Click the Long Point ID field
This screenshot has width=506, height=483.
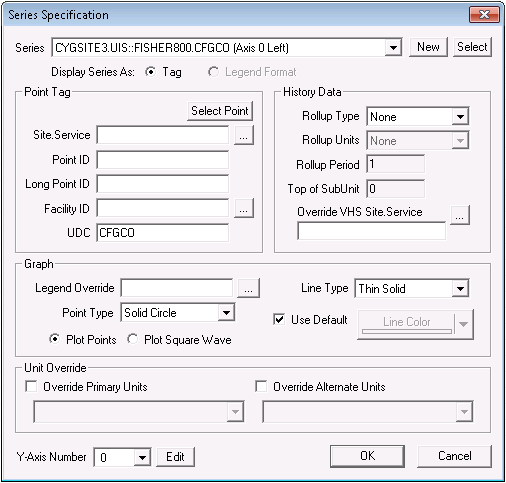coord(163,184)
